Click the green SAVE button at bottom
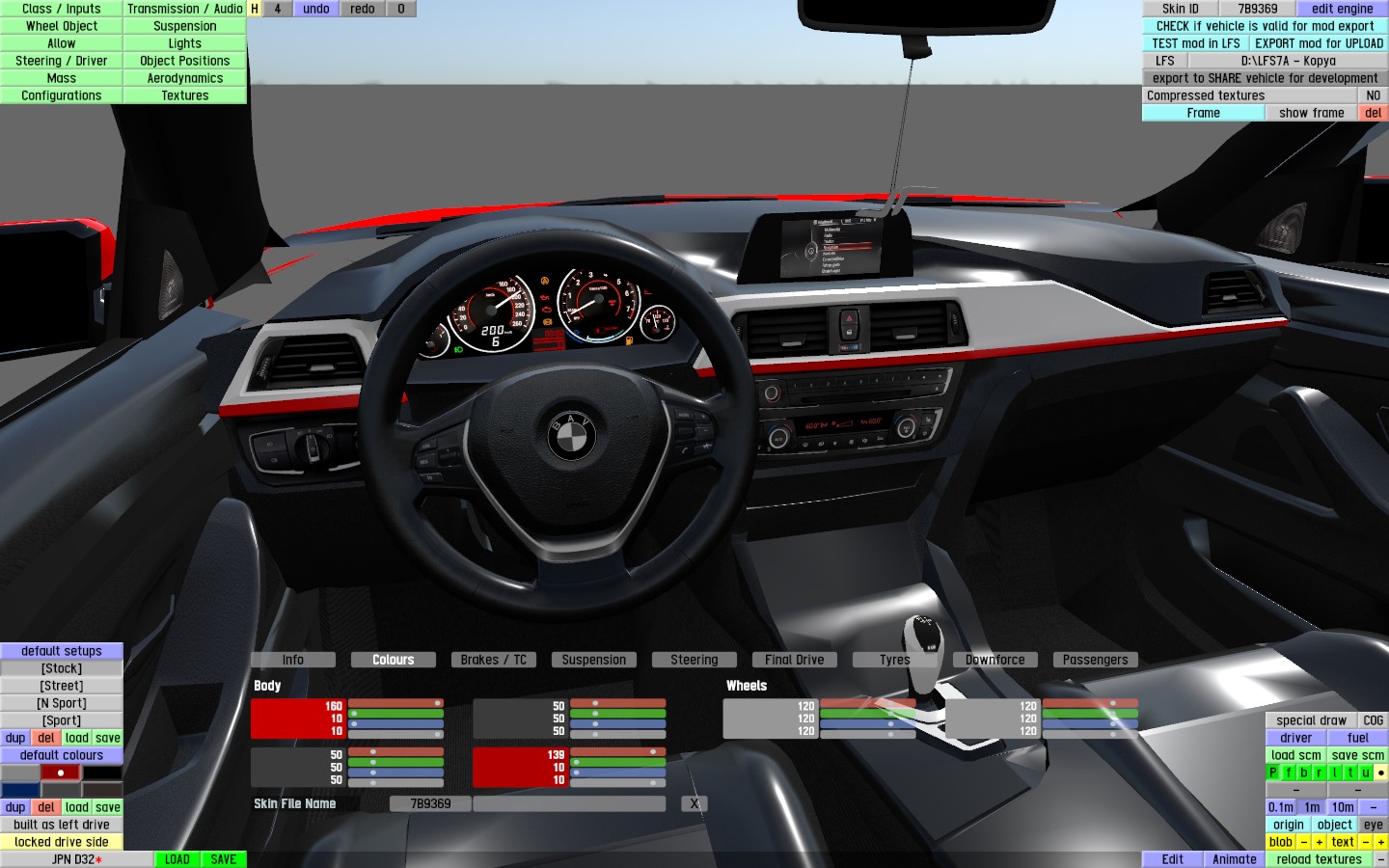This screenshot has width=1389, height=868. click(224, 859)
